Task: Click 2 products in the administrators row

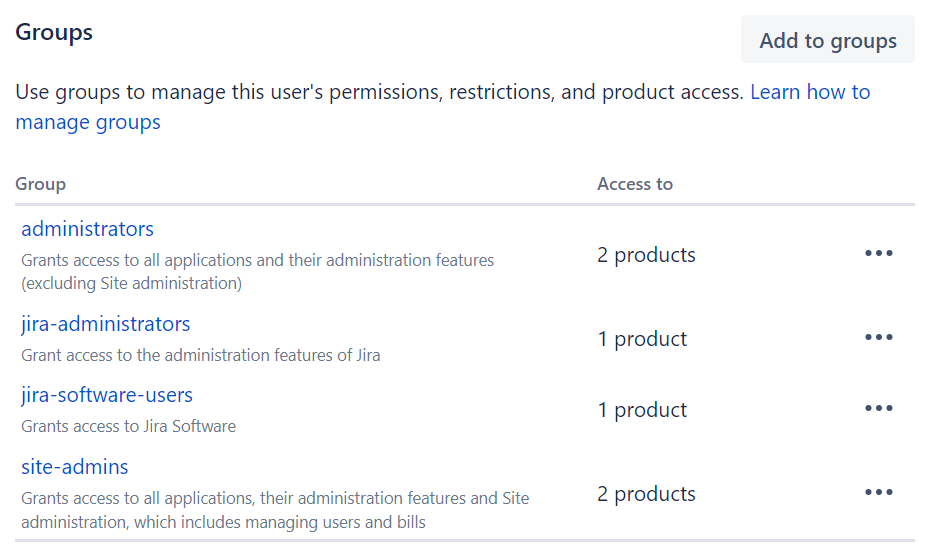Action: (646, 255)
